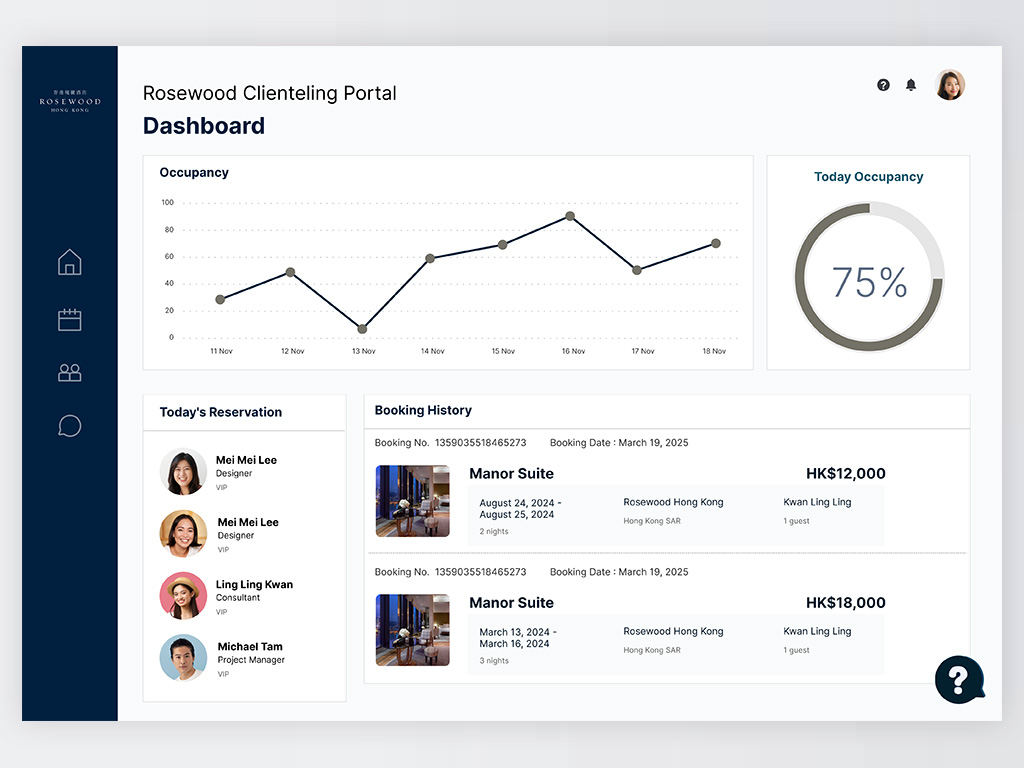Image resolution: width=1024 pixels, height=768 pixels.
Task: Click the Consultant label
Action: [x=238, y=598]
